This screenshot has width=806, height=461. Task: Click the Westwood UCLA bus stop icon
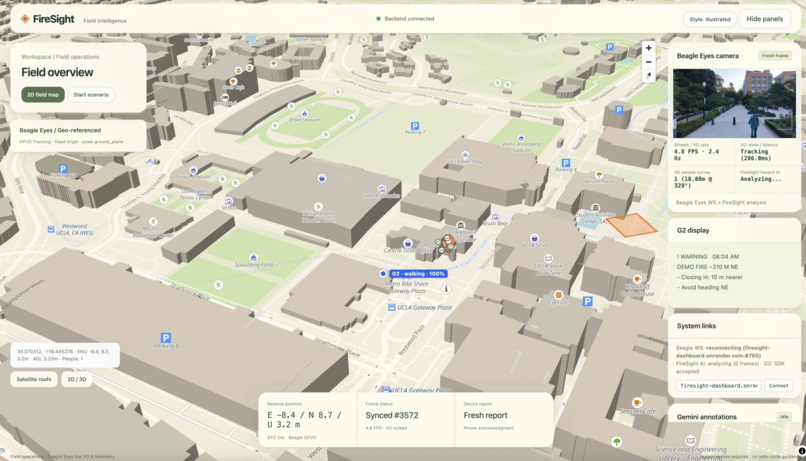(x=51, y=229)
